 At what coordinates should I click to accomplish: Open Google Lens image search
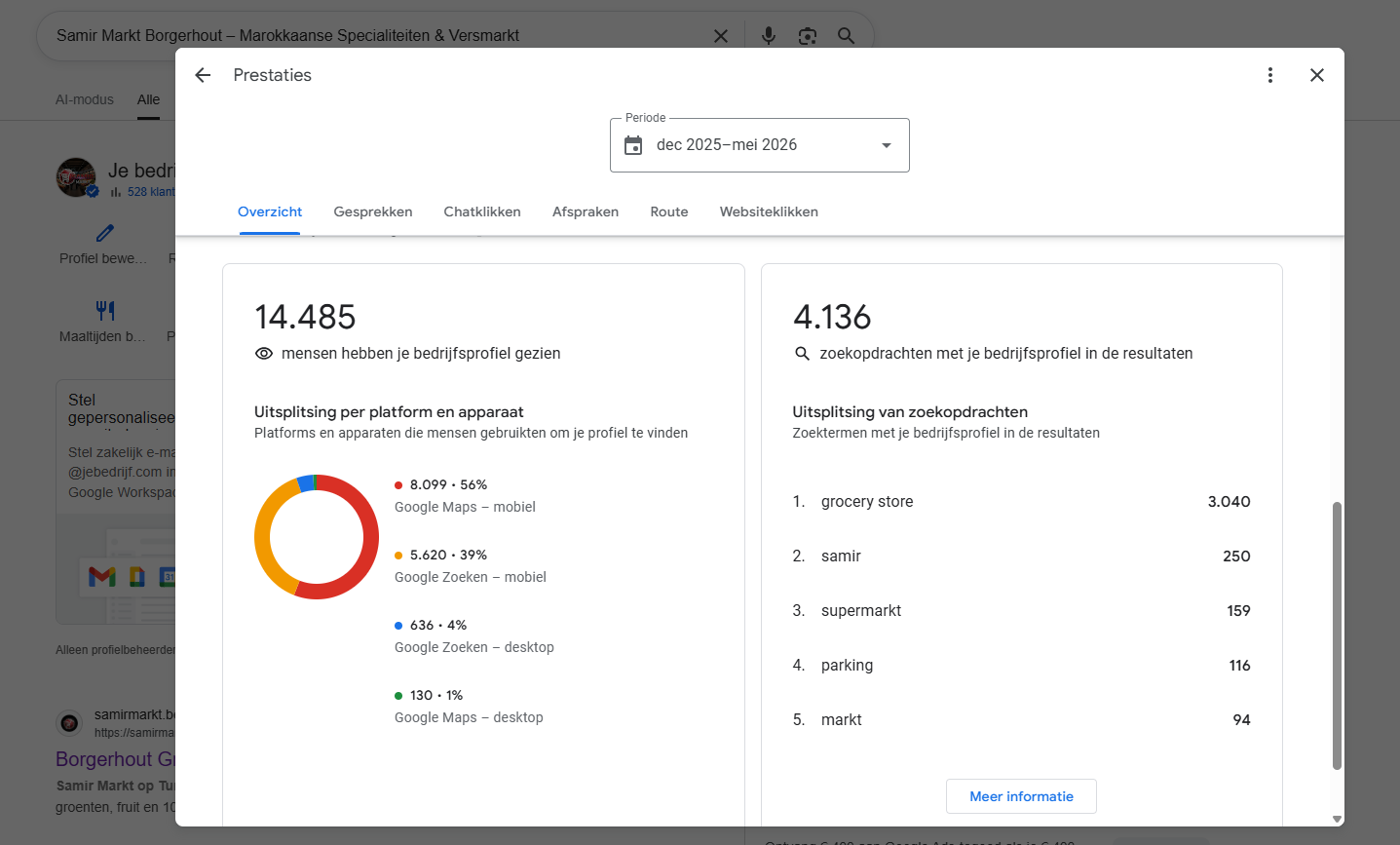coord(808,36)
